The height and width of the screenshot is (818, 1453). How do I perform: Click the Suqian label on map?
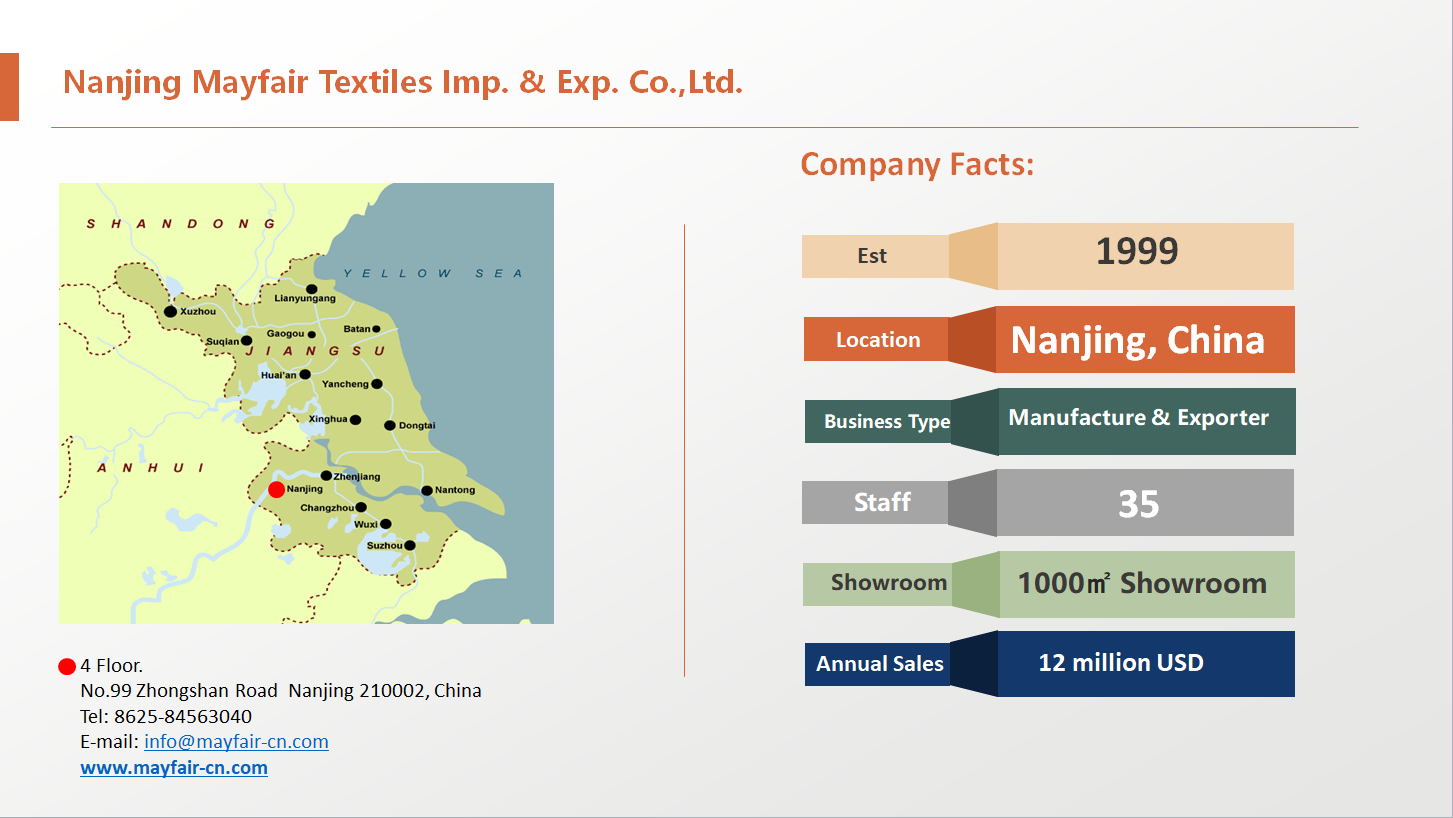(223, 341)
